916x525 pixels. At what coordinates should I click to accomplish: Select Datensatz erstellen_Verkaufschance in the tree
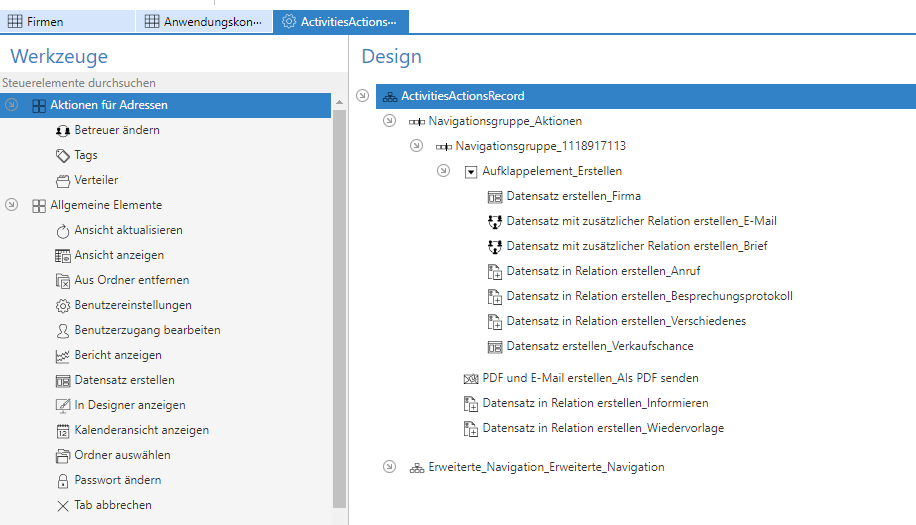click(599, 346)
